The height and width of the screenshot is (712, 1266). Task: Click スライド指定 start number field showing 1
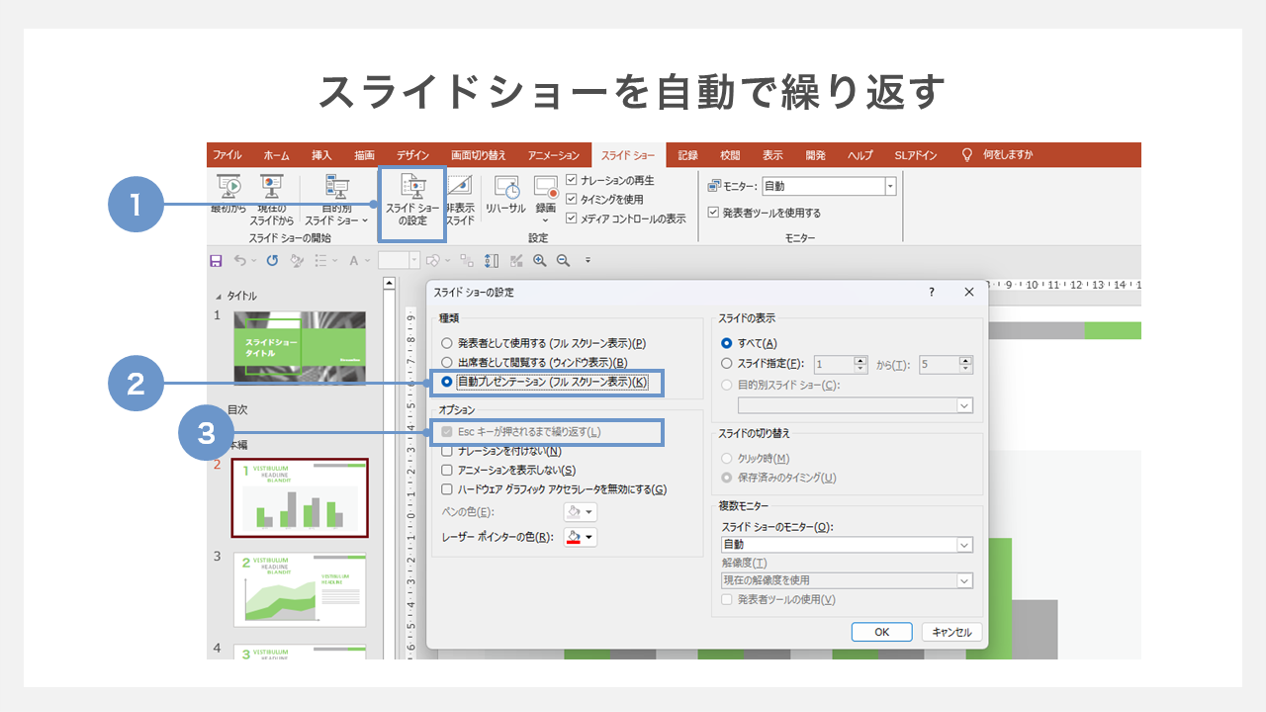pos(834,364)
